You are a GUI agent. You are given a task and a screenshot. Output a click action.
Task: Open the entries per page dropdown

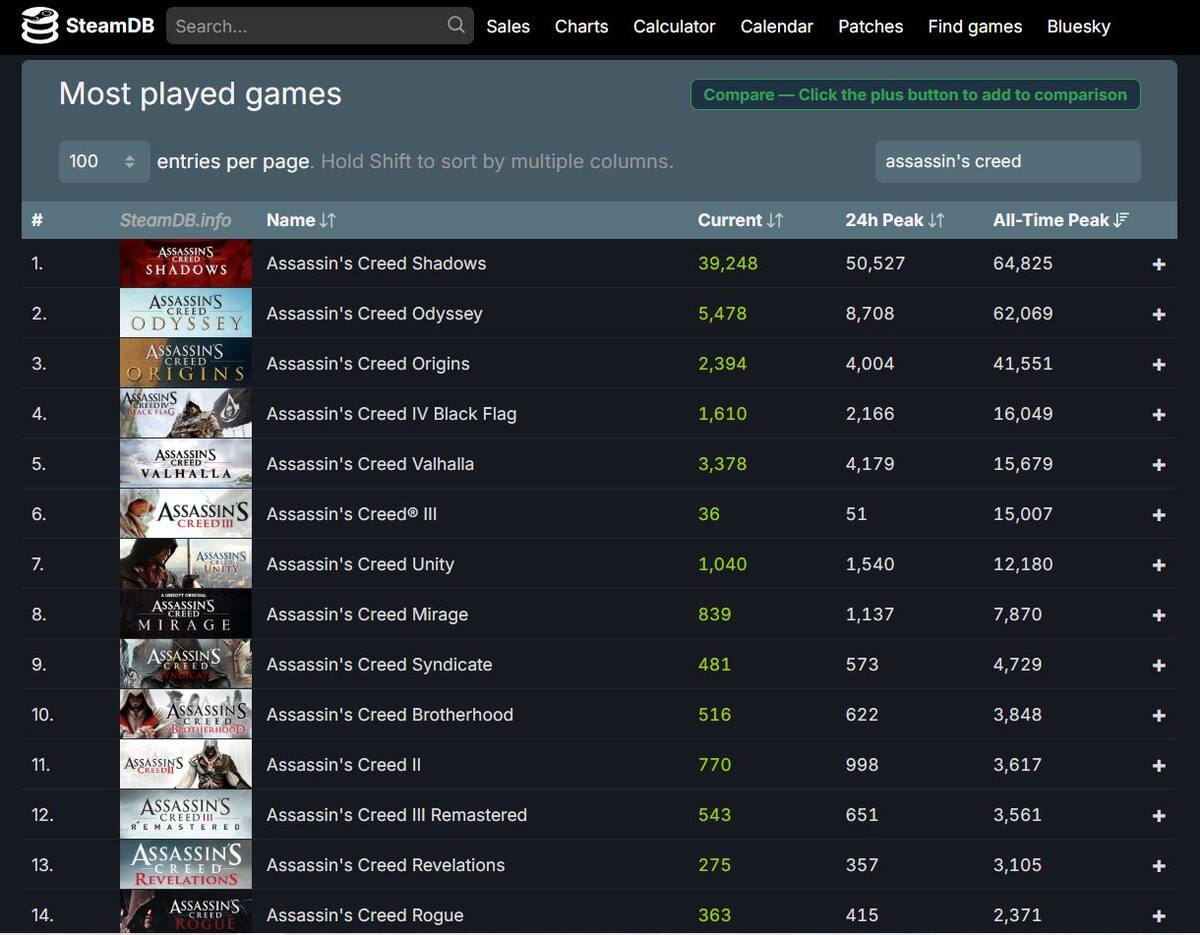pyautogui.click(x=104, y=161)
